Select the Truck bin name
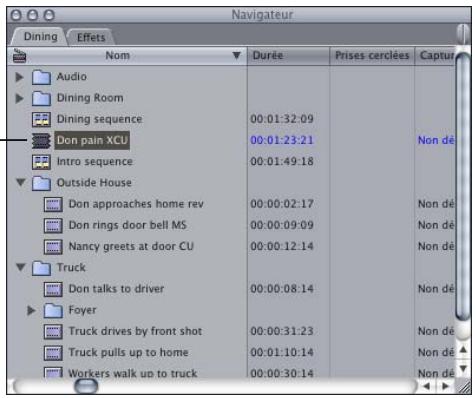476x398 pixels. (71, 268)
